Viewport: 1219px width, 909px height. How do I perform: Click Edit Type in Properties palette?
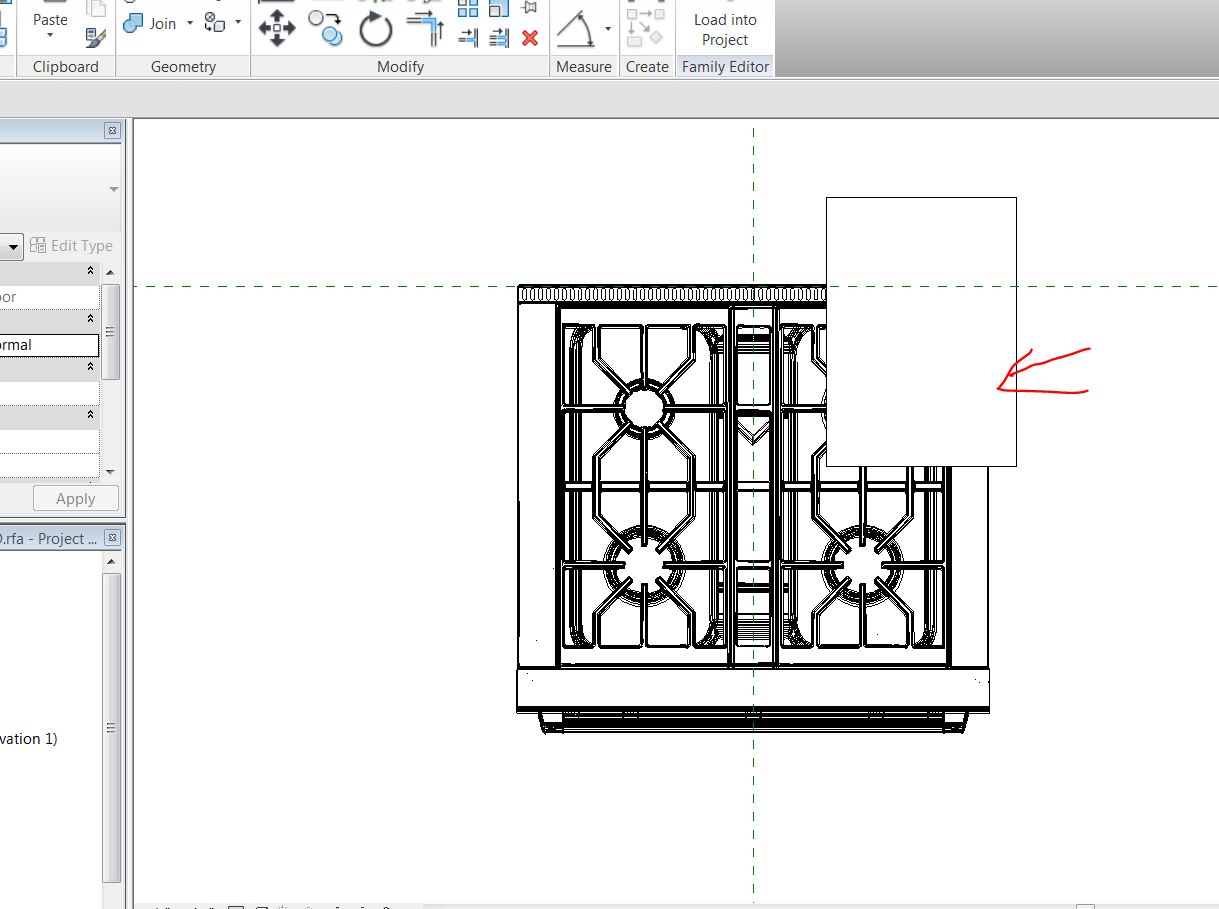(x=72, y=246)
